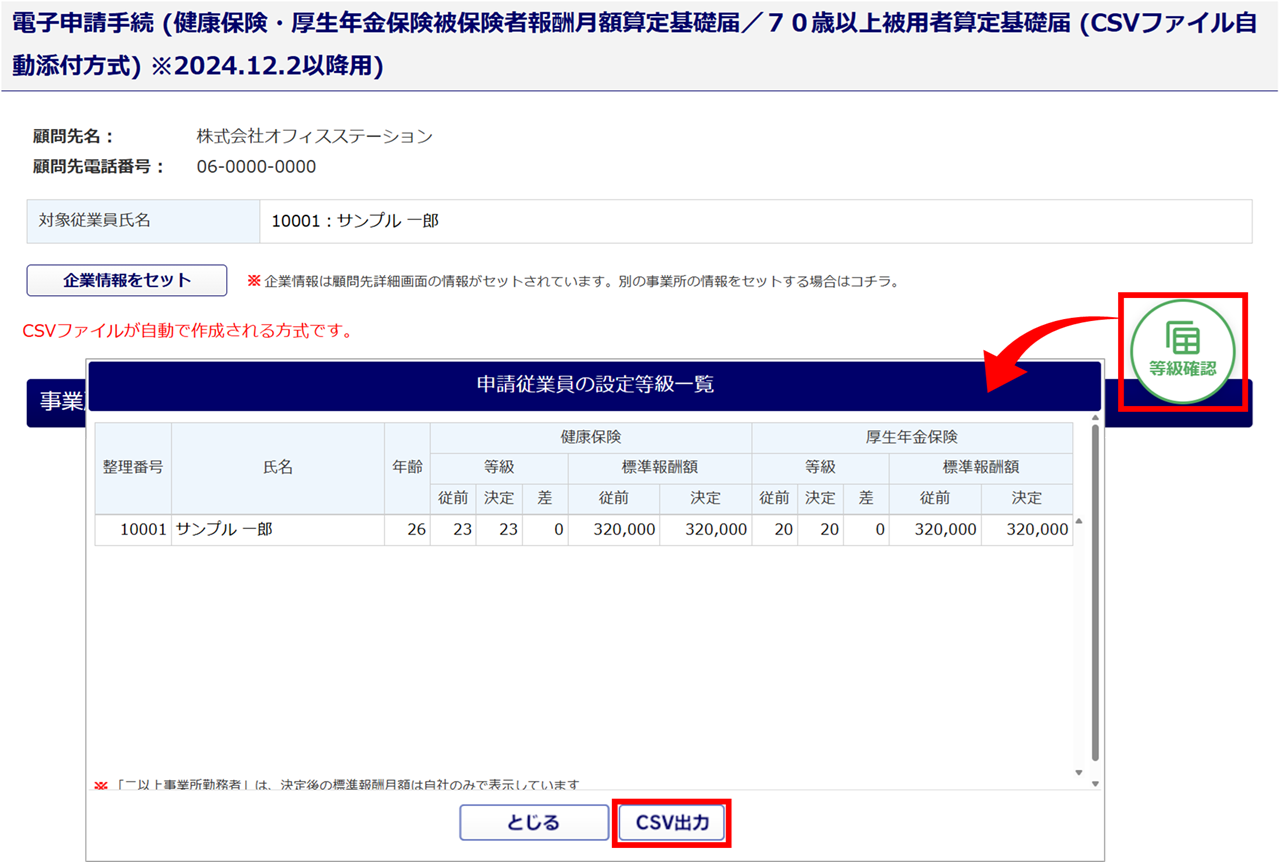This screenshot has height=862, width=1280.
Task: Click the 10001 整理番号 cell
Action: [133, 530]
